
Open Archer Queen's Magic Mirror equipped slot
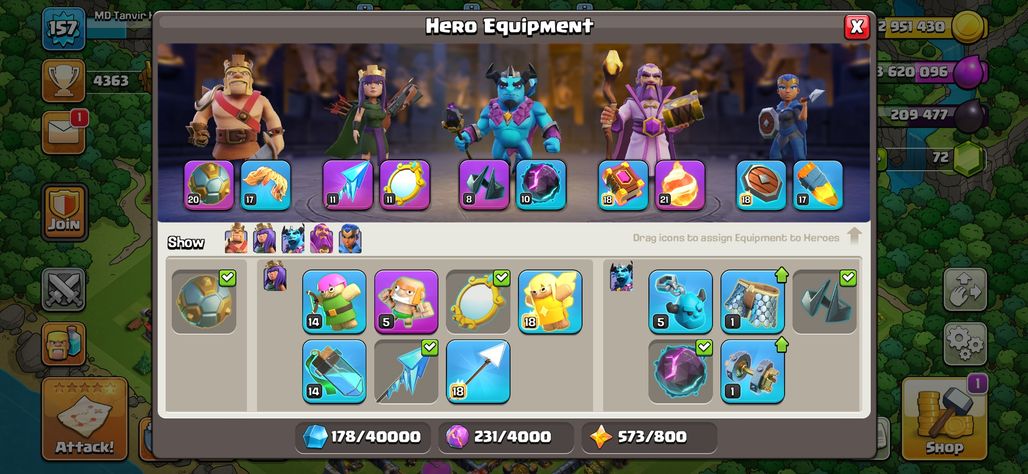(405, 185)
